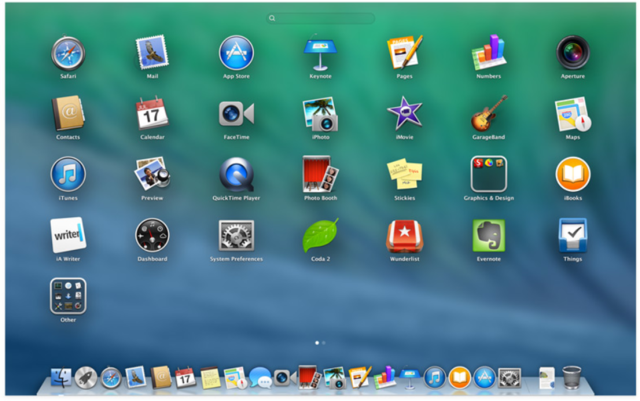This screenshot has width=640, height=401.
Task: Open the Documents stack in the Dock
Action: coord(547,378)
